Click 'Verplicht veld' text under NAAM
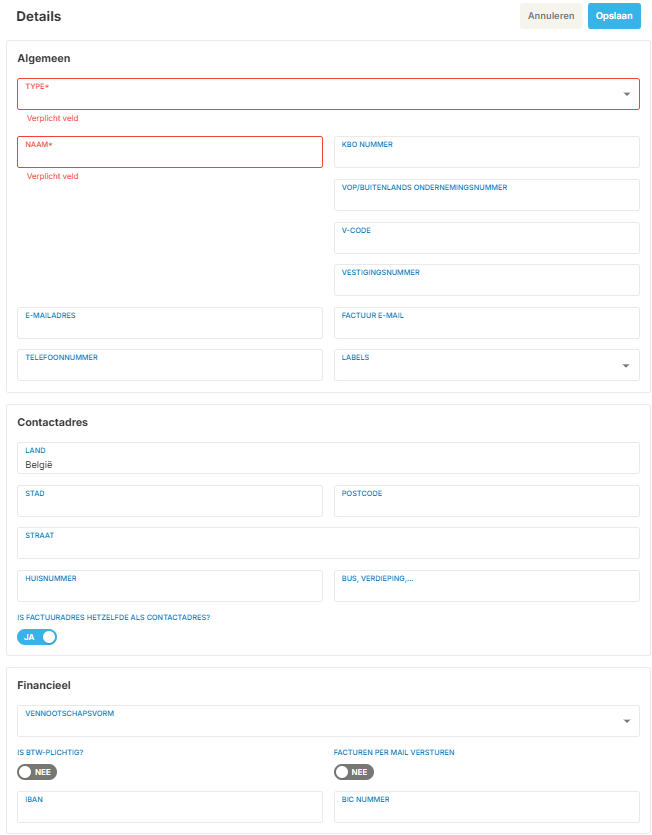The height and width of the screenshot is (835, 652). click(53, 176)
